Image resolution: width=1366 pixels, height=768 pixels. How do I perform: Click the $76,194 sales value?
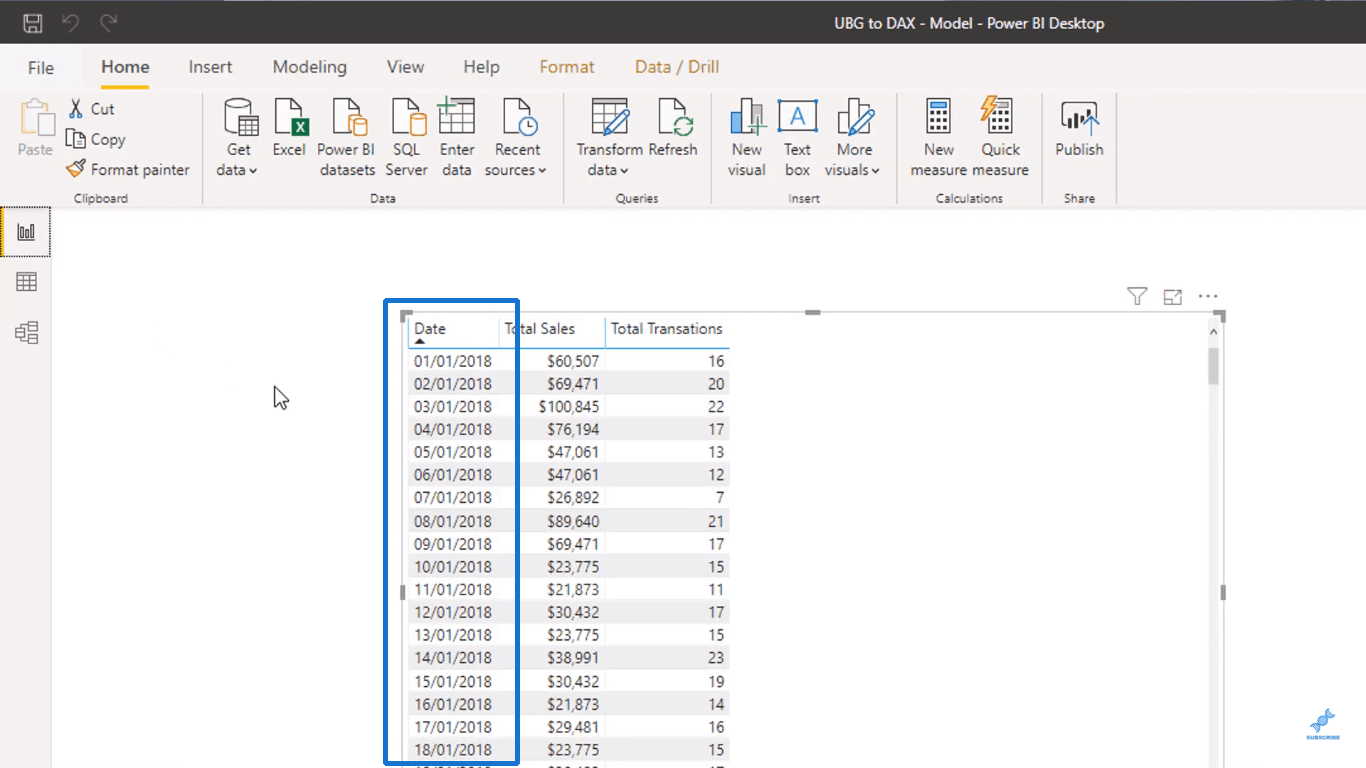point(573,429)
